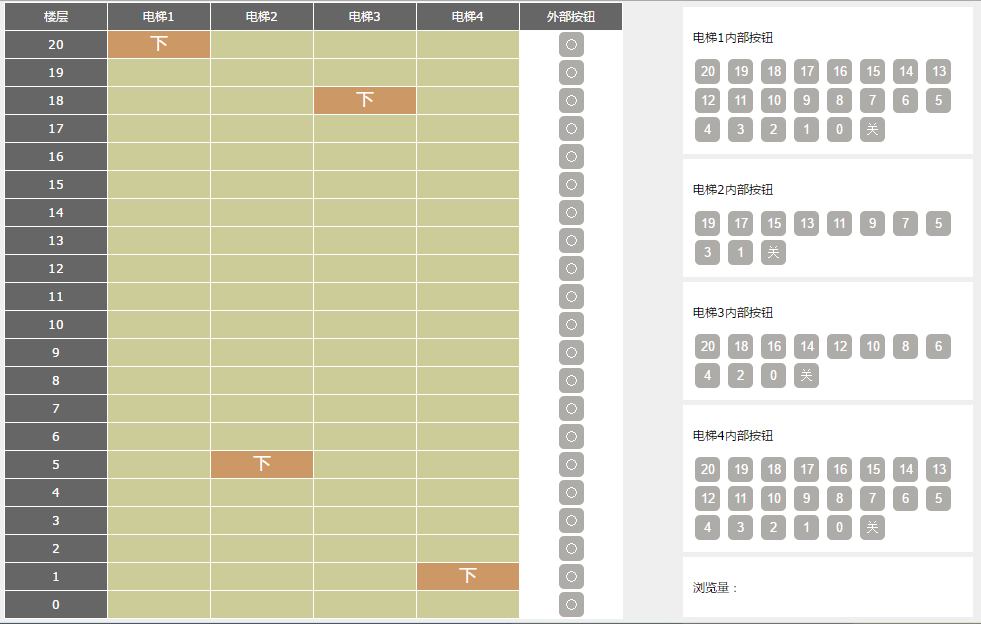Click the 电梯3 column header
This screenshot has height=624, width=981.
click(365, 17)
